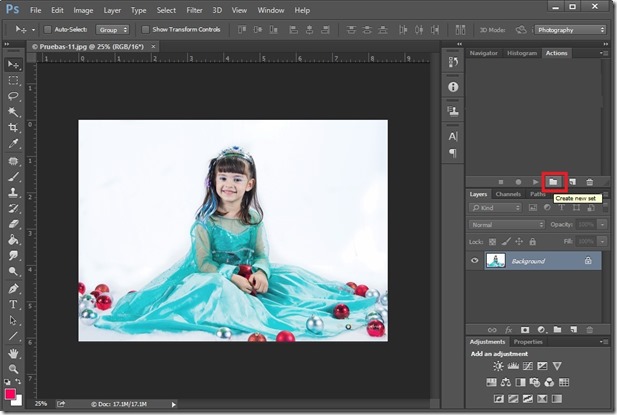
Task: Delete action with trash icon in Actions
Action: click(x=589, y=182)
